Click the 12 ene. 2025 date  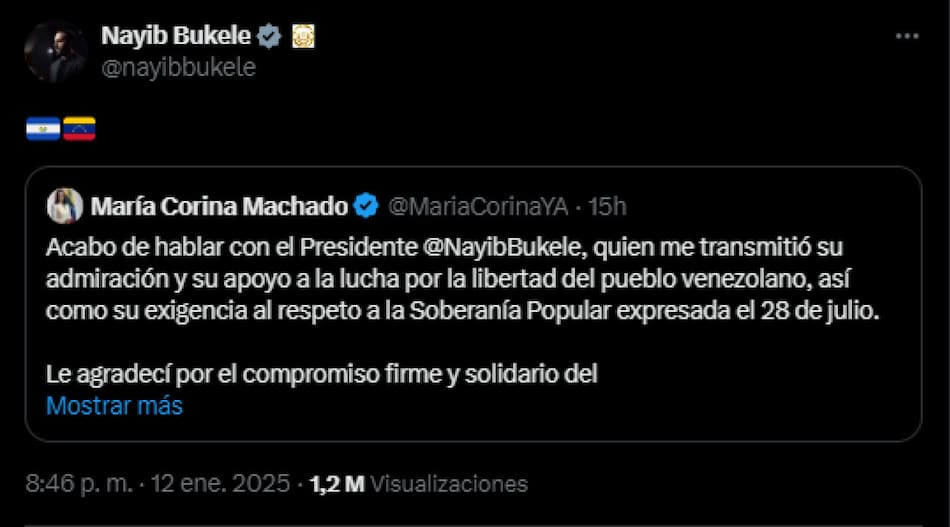[x=223, y=484]
